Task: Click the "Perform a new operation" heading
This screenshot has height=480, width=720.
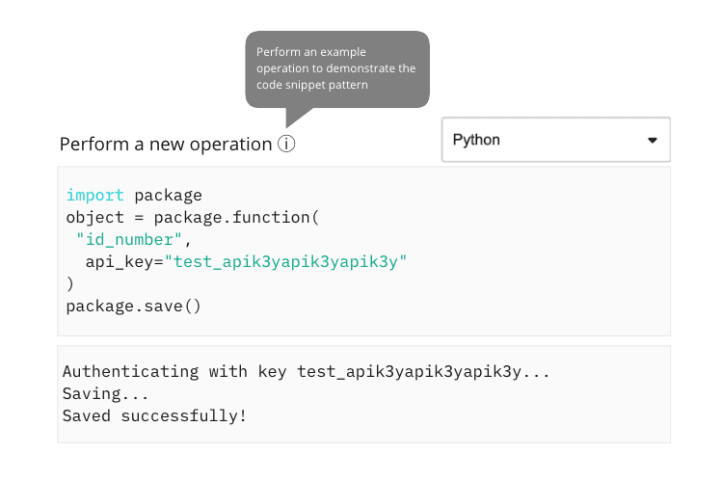Action: [x=165, y=144]
